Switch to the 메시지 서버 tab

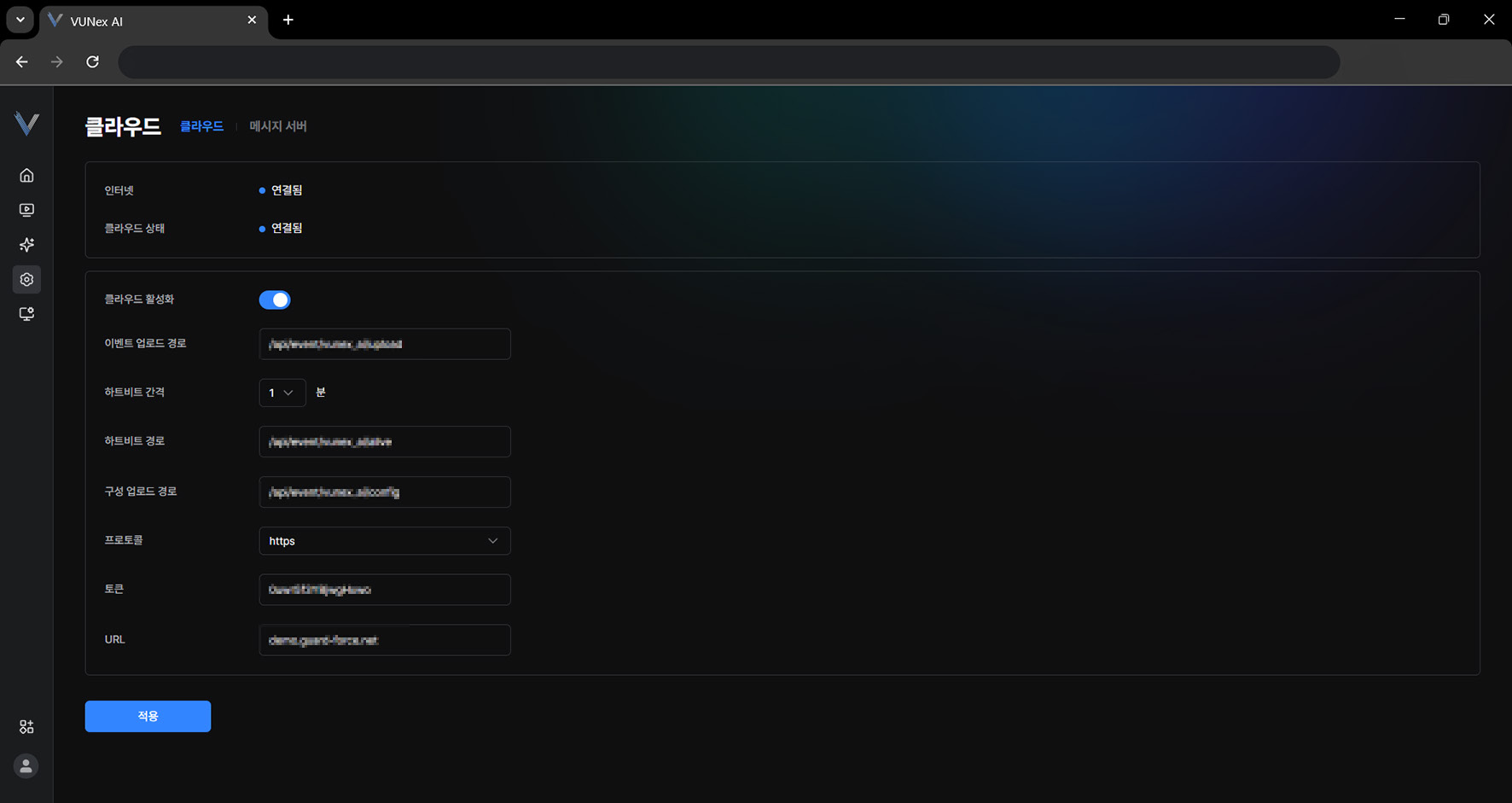tap(277, 126)
